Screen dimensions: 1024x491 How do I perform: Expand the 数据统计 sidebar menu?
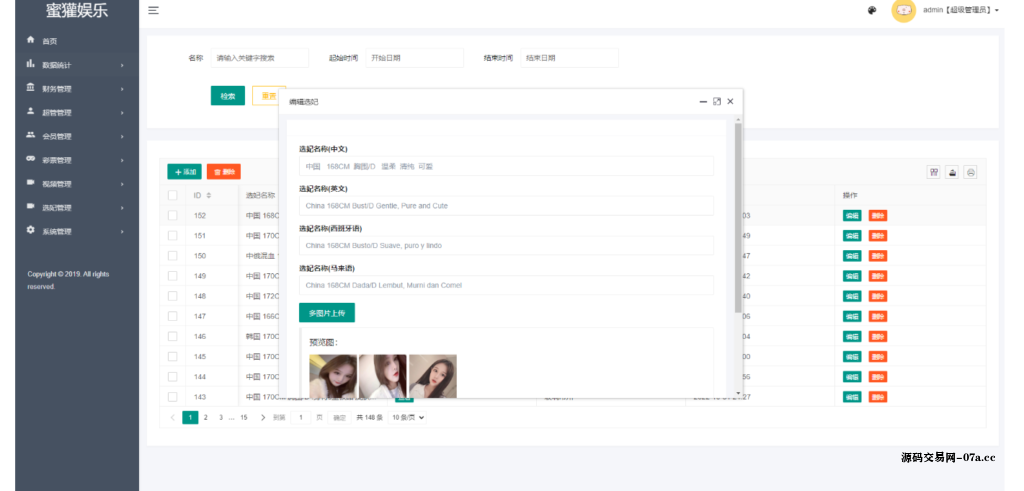coord(75,65)
